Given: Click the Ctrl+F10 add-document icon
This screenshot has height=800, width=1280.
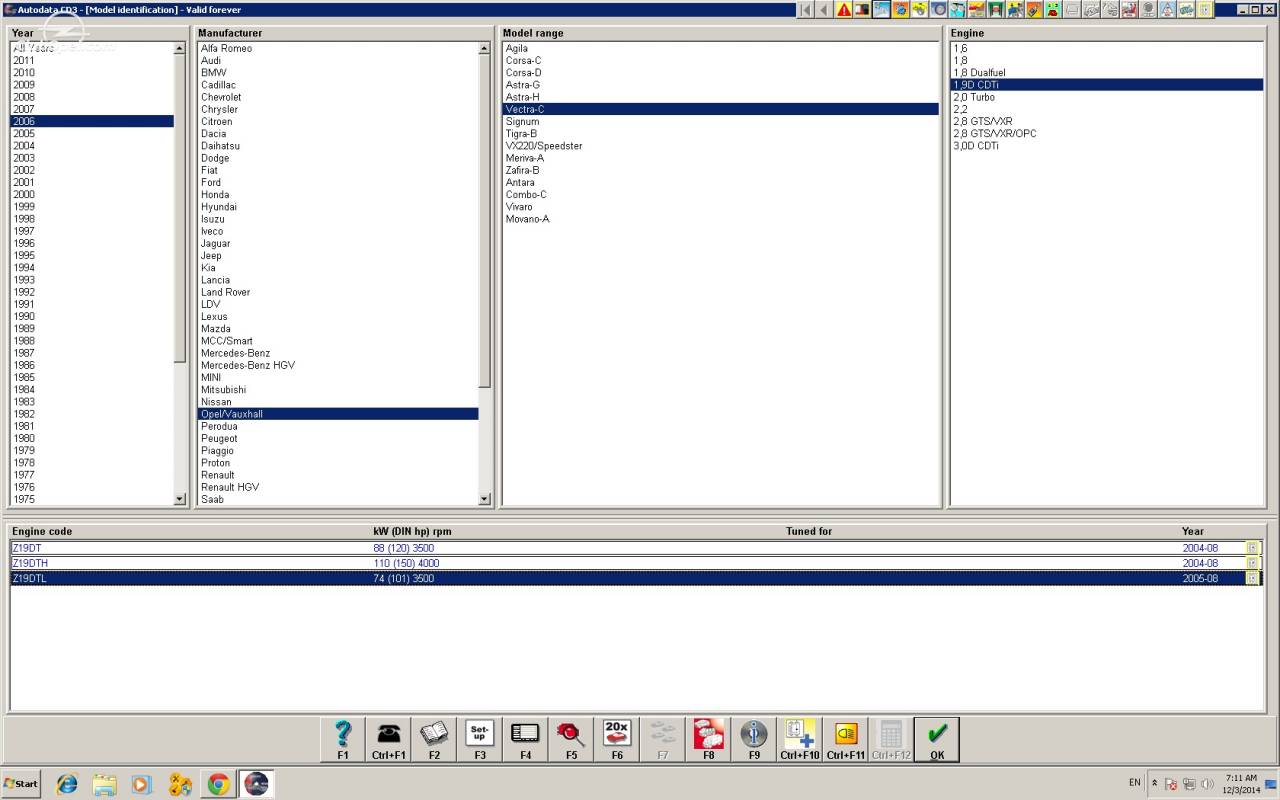Looking at the screenshot, I should coord(800,739).
